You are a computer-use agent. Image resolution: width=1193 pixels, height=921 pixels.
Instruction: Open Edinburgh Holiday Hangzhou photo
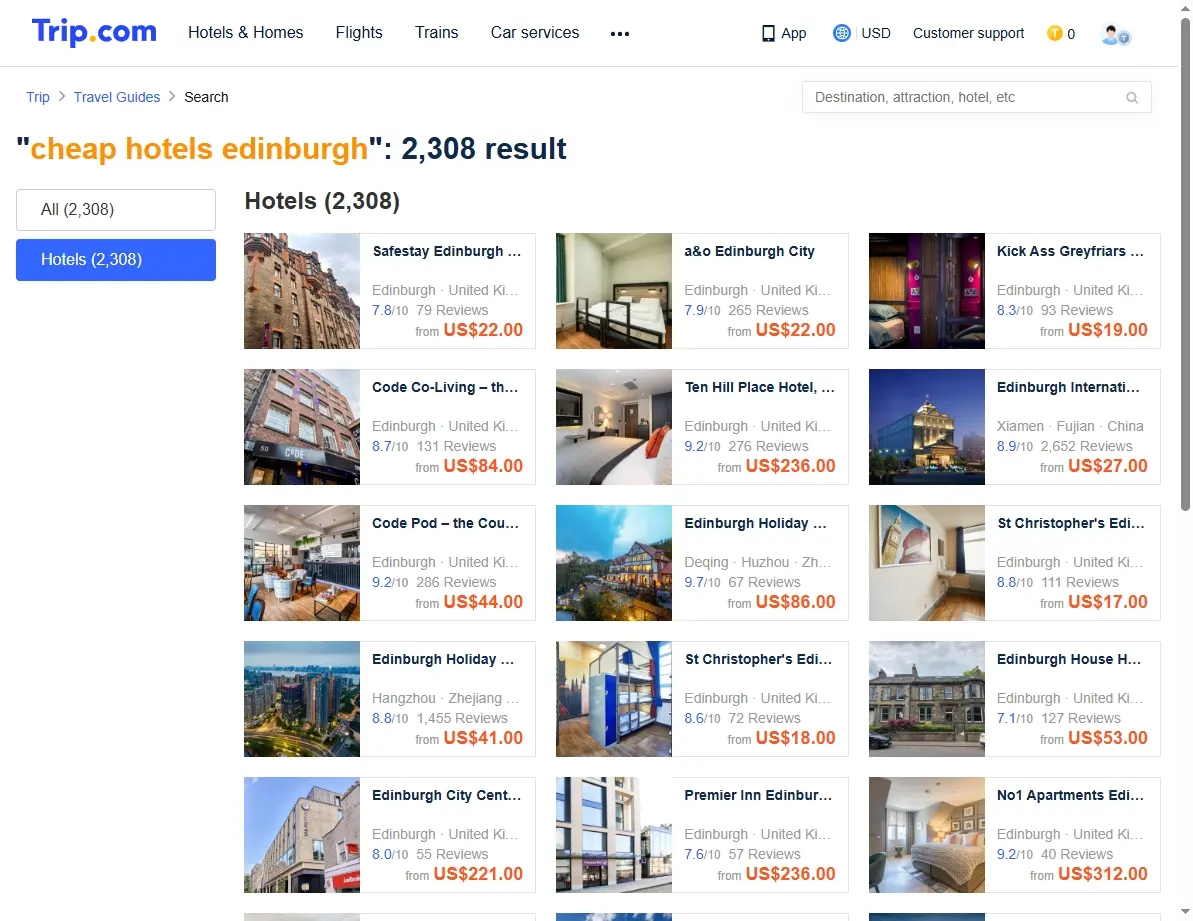point(302,699)
